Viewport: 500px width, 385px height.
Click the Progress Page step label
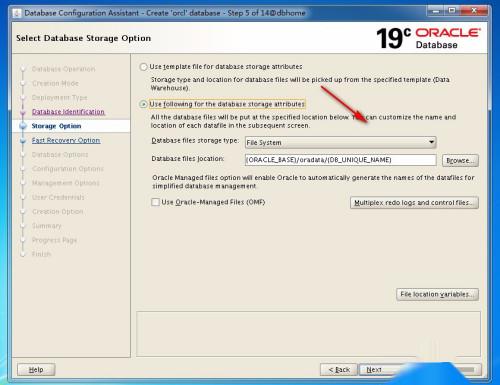click(54, 240)
